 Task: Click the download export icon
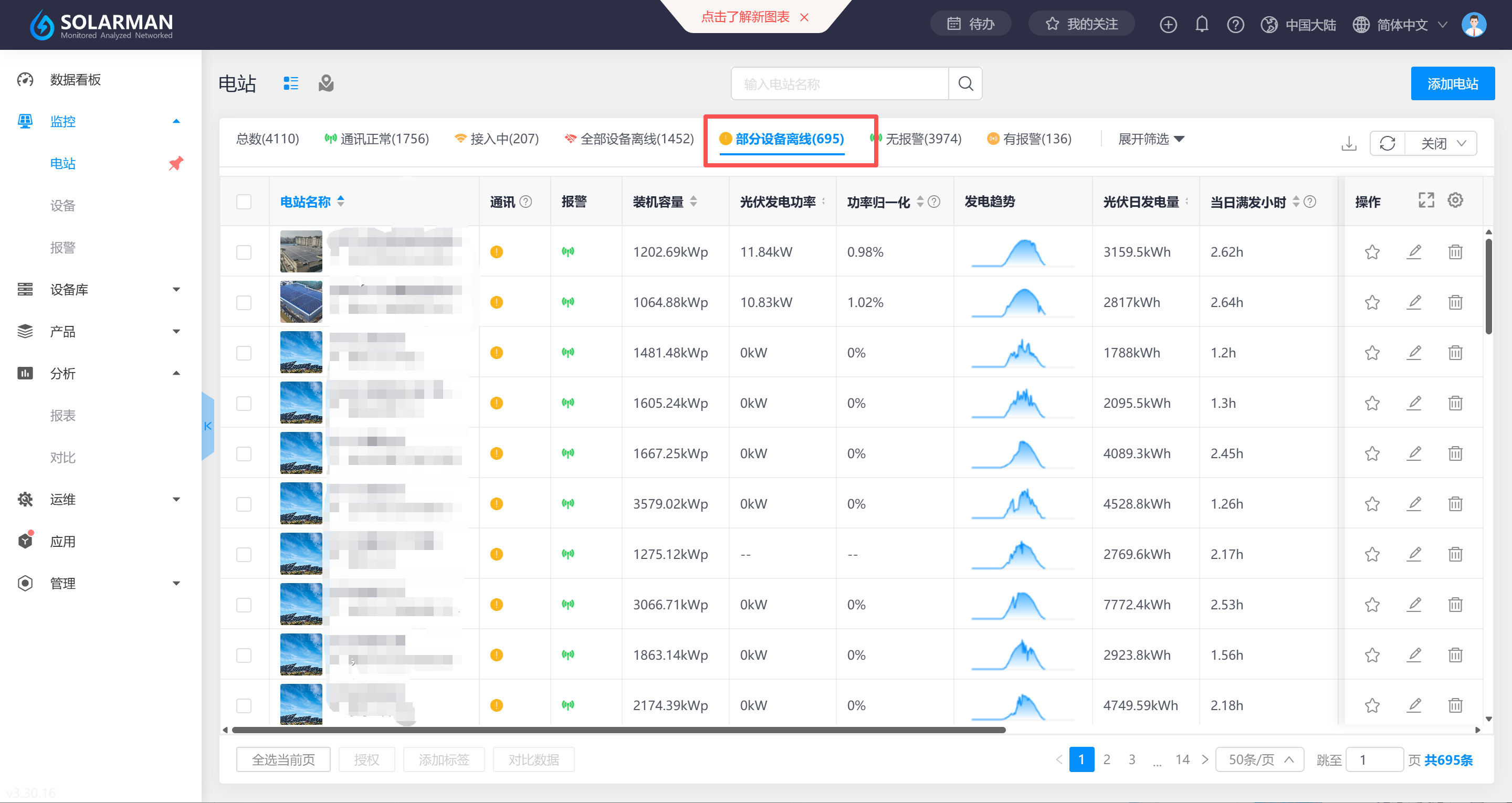pos(1349,143)
